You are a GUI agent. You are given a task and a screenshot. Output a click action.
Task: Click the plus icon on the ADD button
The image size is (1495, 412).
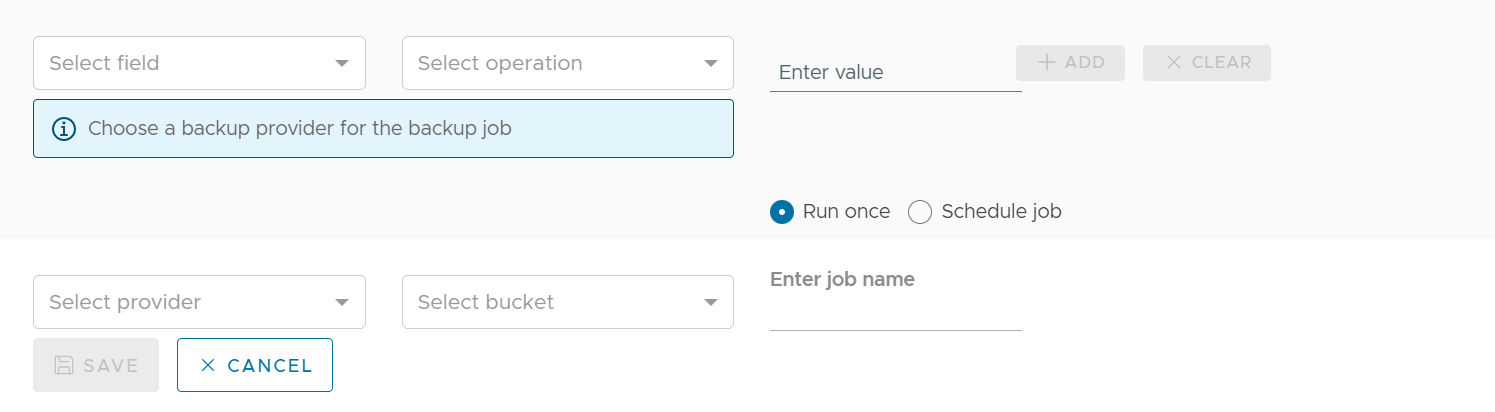(x=1046, y=62)
